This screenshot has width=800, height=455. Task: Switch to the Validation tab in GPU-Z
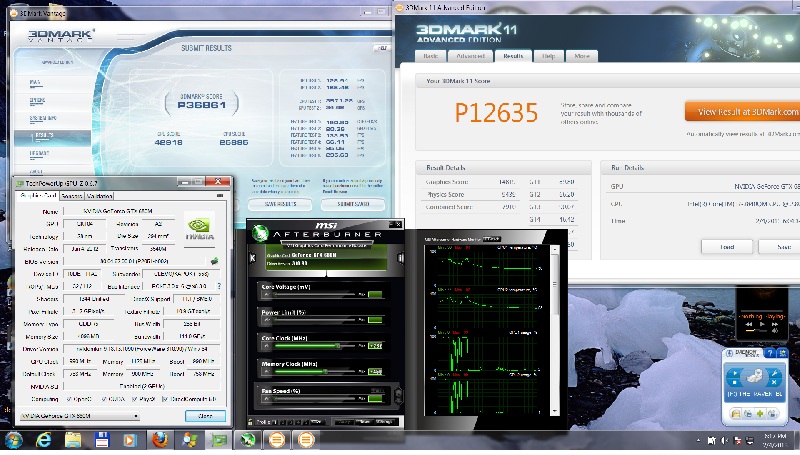coord(99,196)
